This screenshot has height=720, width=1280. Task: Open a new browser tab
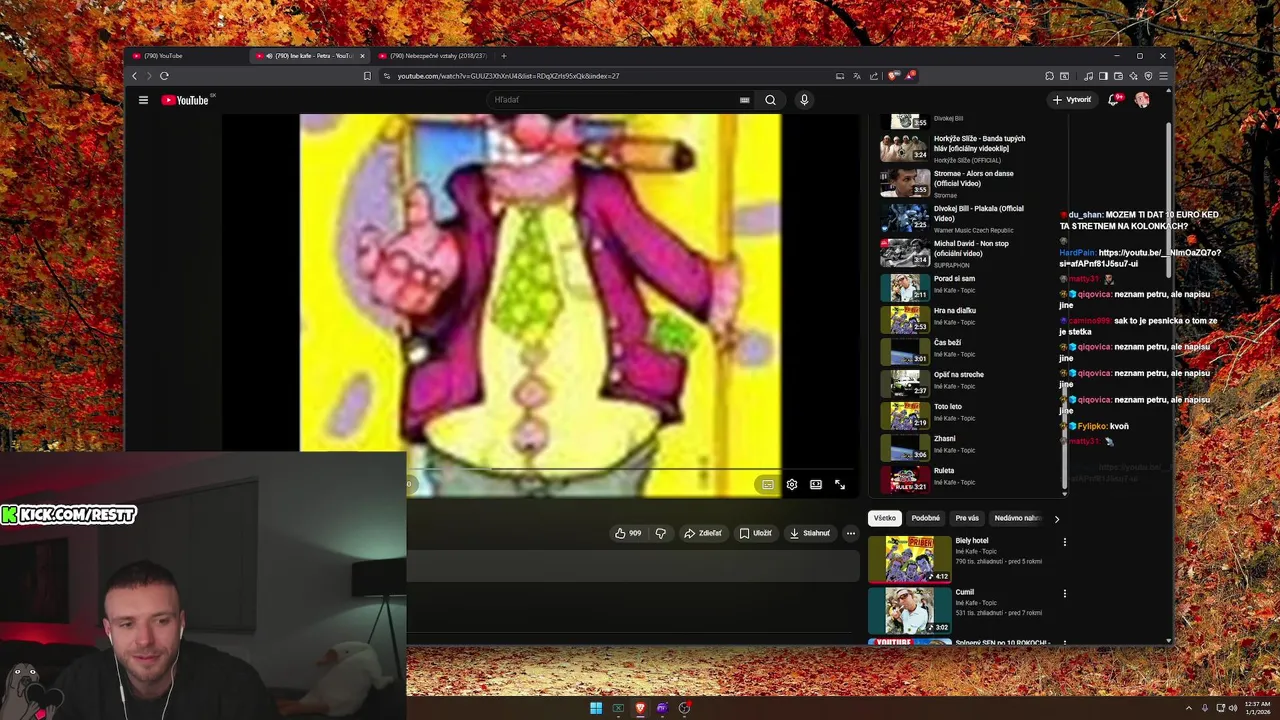503,56
